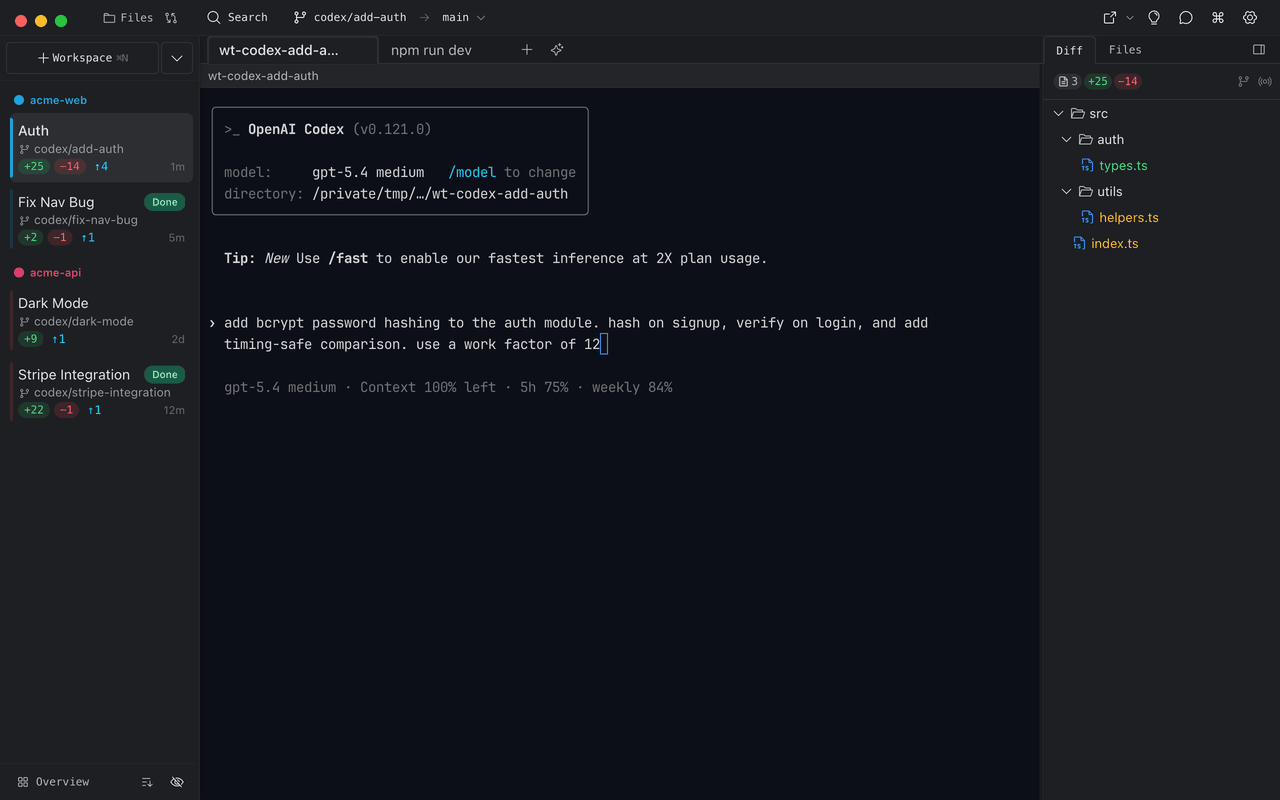
Task: Collapse the src folder chevron
Action: point(1058,114)
